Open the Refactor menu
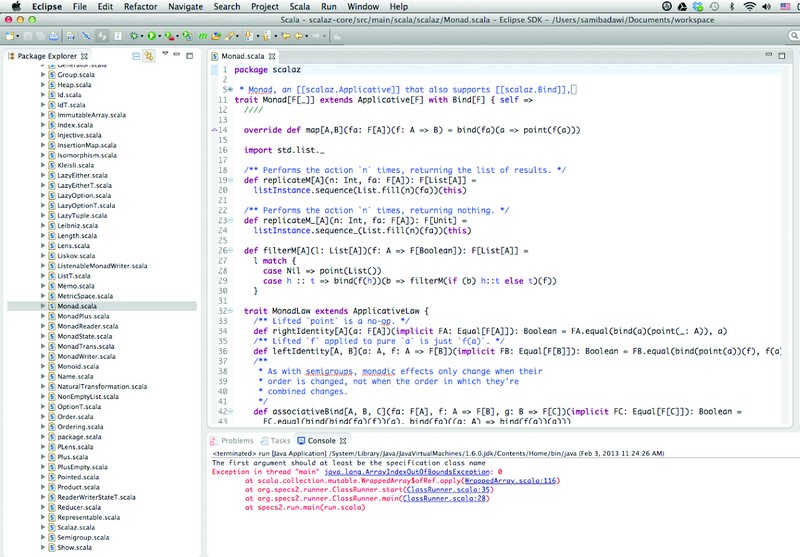This screenshot has width=800, height=557. [x=140, y=7]
